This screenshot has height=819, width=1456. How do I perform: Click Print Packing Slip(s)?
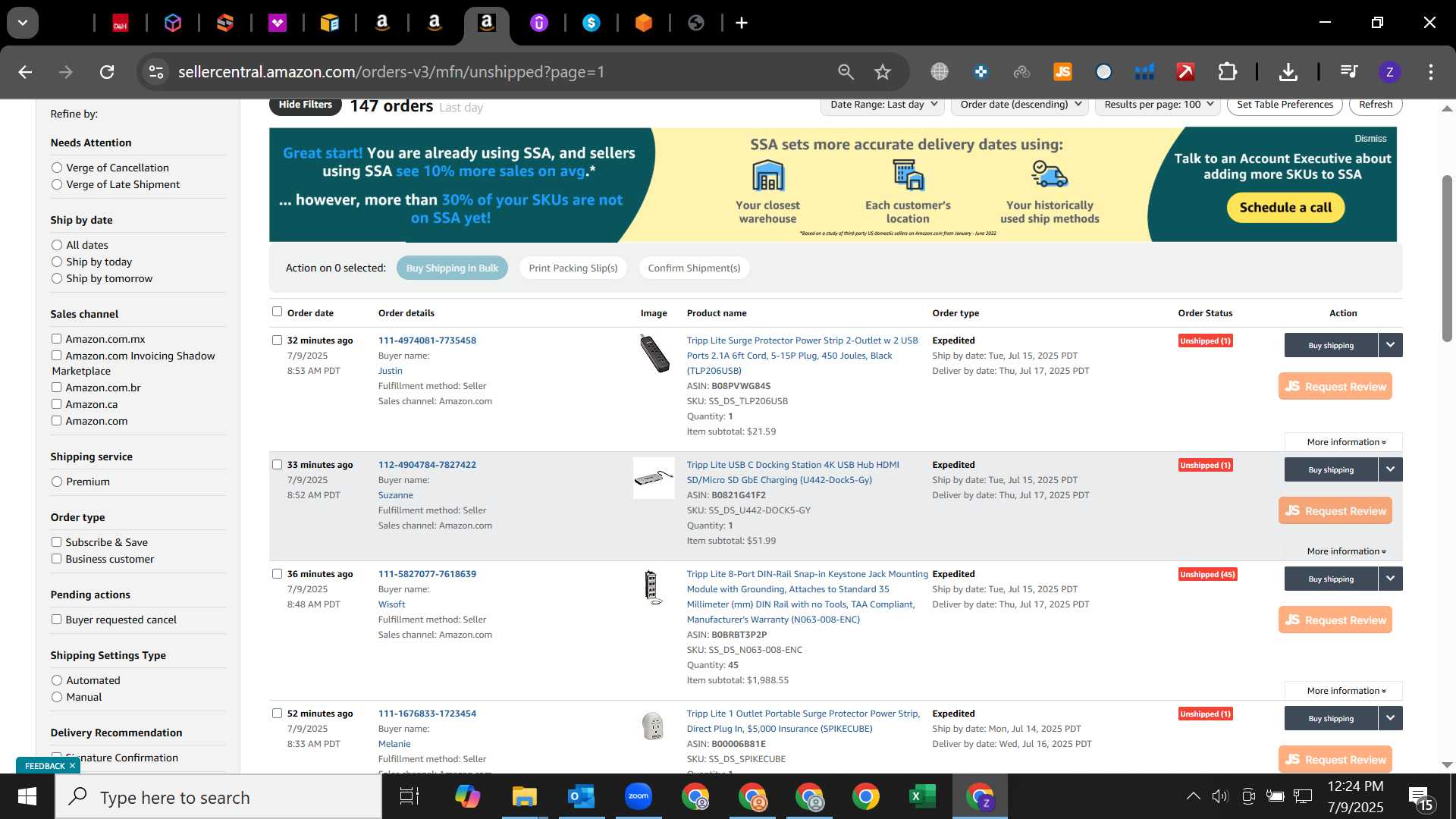[573, 268]
